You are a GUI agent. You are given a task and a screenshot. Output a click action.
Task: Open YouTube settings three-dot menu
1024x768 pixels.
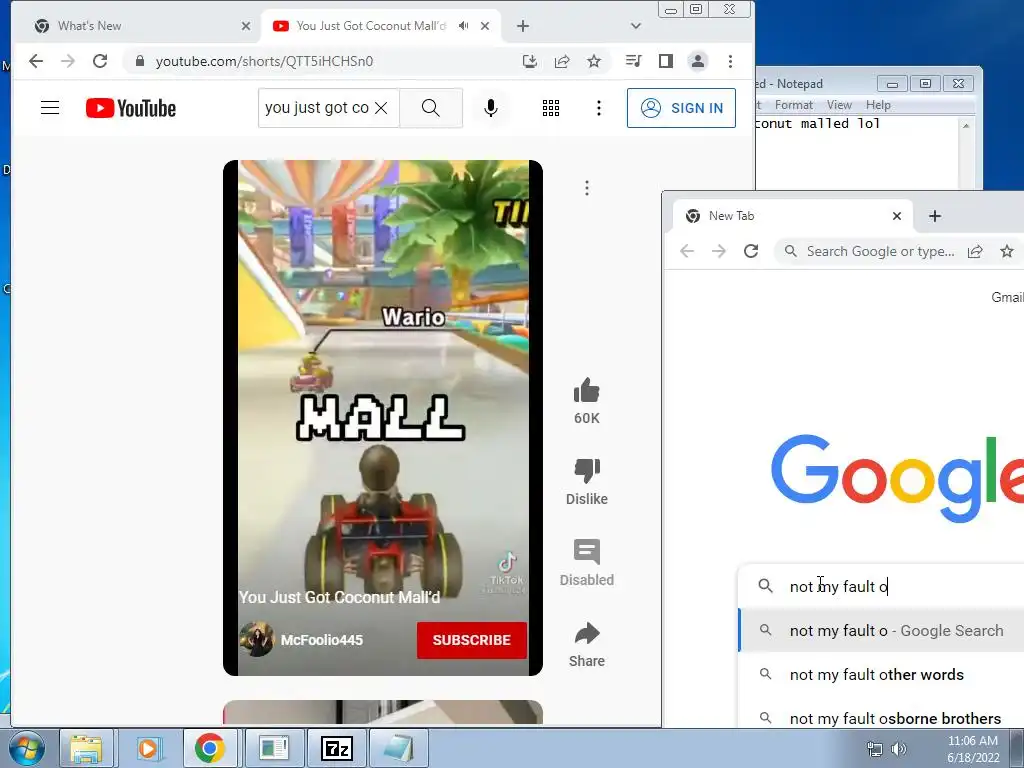point(599,108)
